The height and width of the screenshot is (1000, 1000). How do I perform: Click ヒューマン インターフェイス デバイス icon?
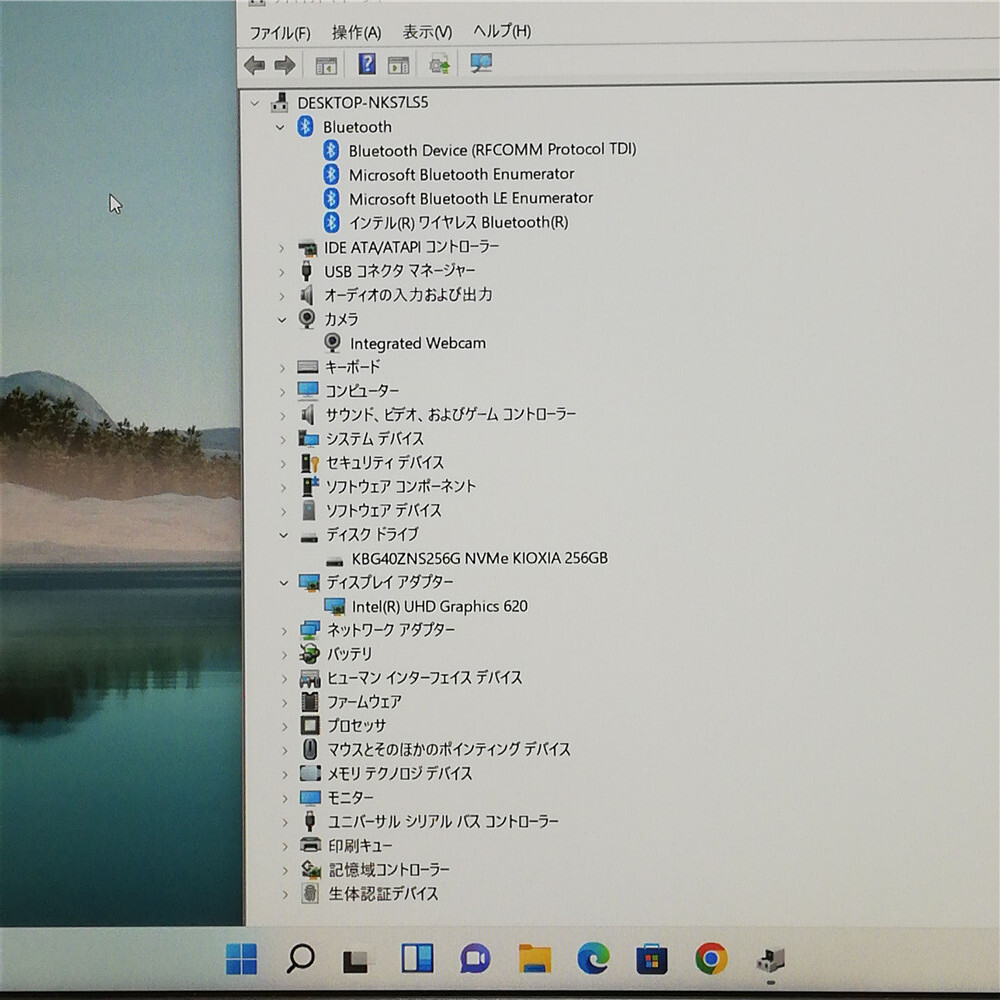[310, 678]
